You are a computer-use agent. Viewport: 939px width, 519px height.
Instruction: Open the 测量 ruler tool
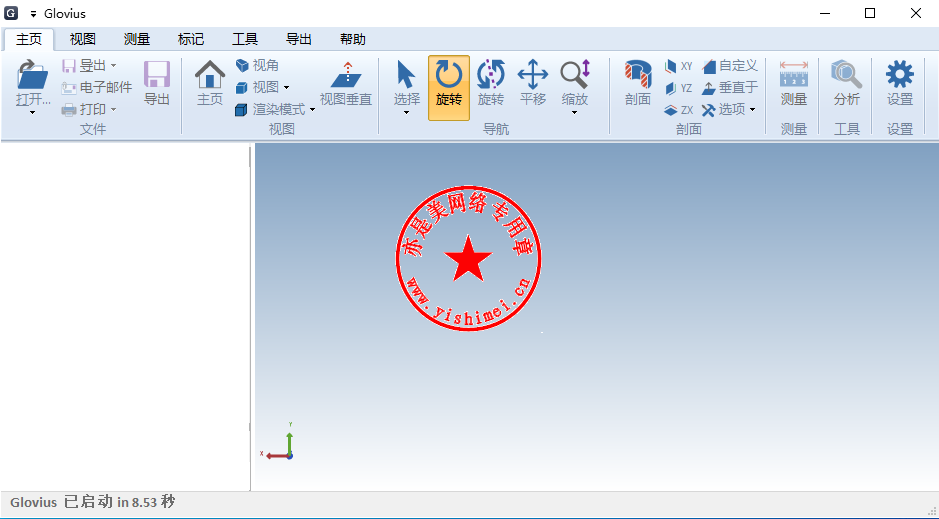click(794, 74)
